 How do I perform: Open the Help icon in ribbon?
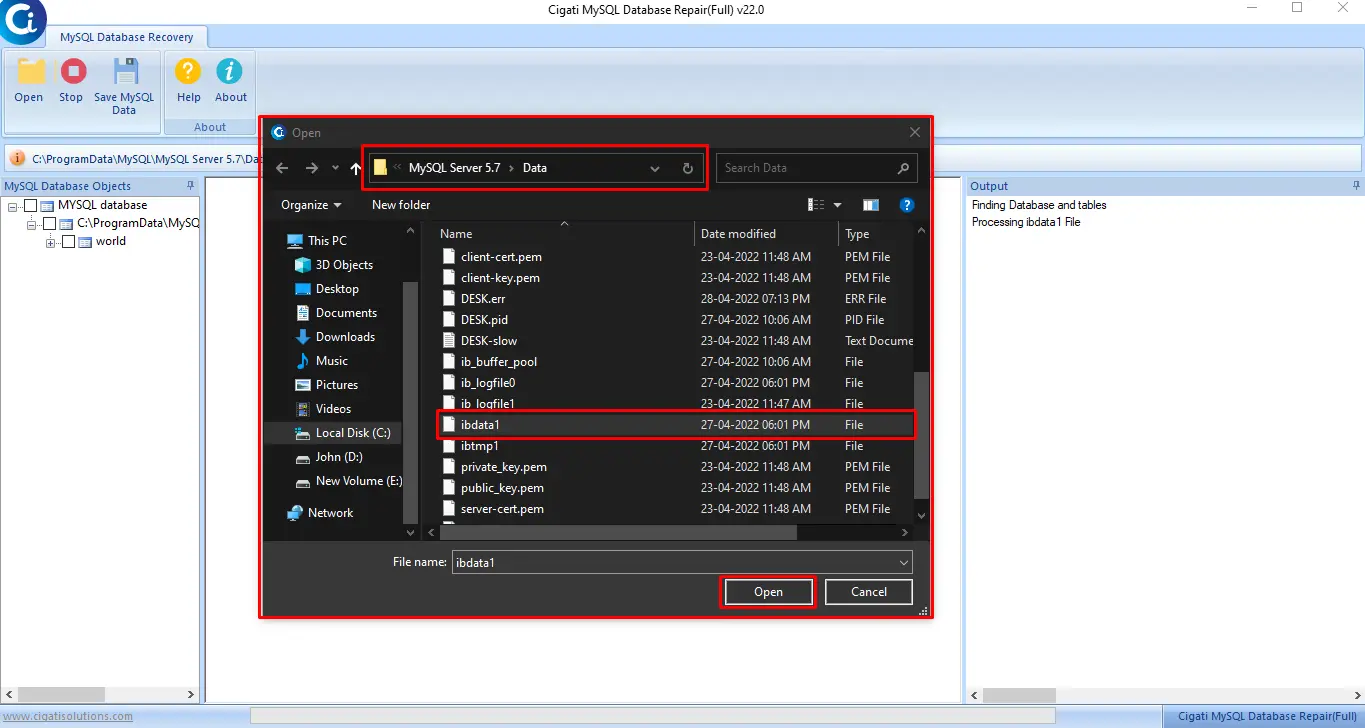[188, 72]
